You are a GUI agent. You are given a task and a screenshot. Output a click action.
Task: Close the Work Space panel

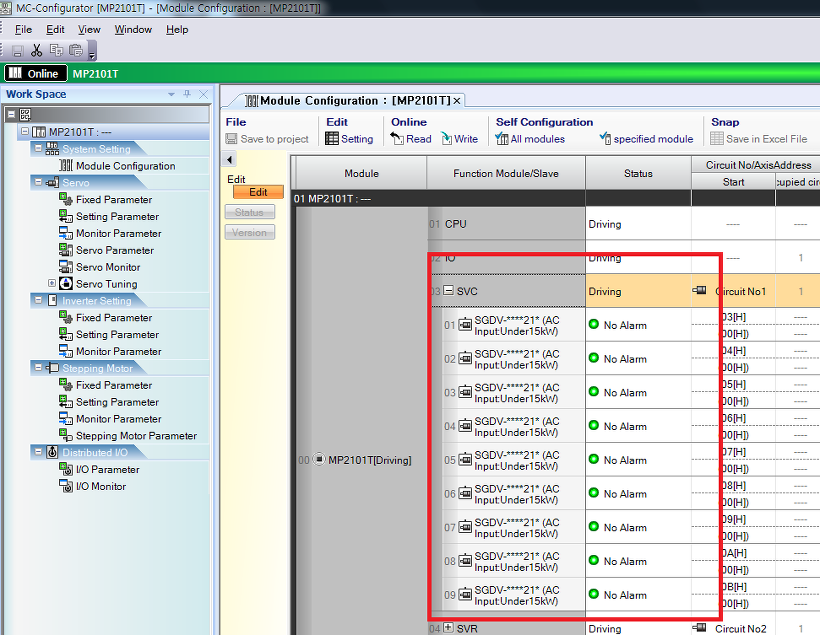point(203,94)
